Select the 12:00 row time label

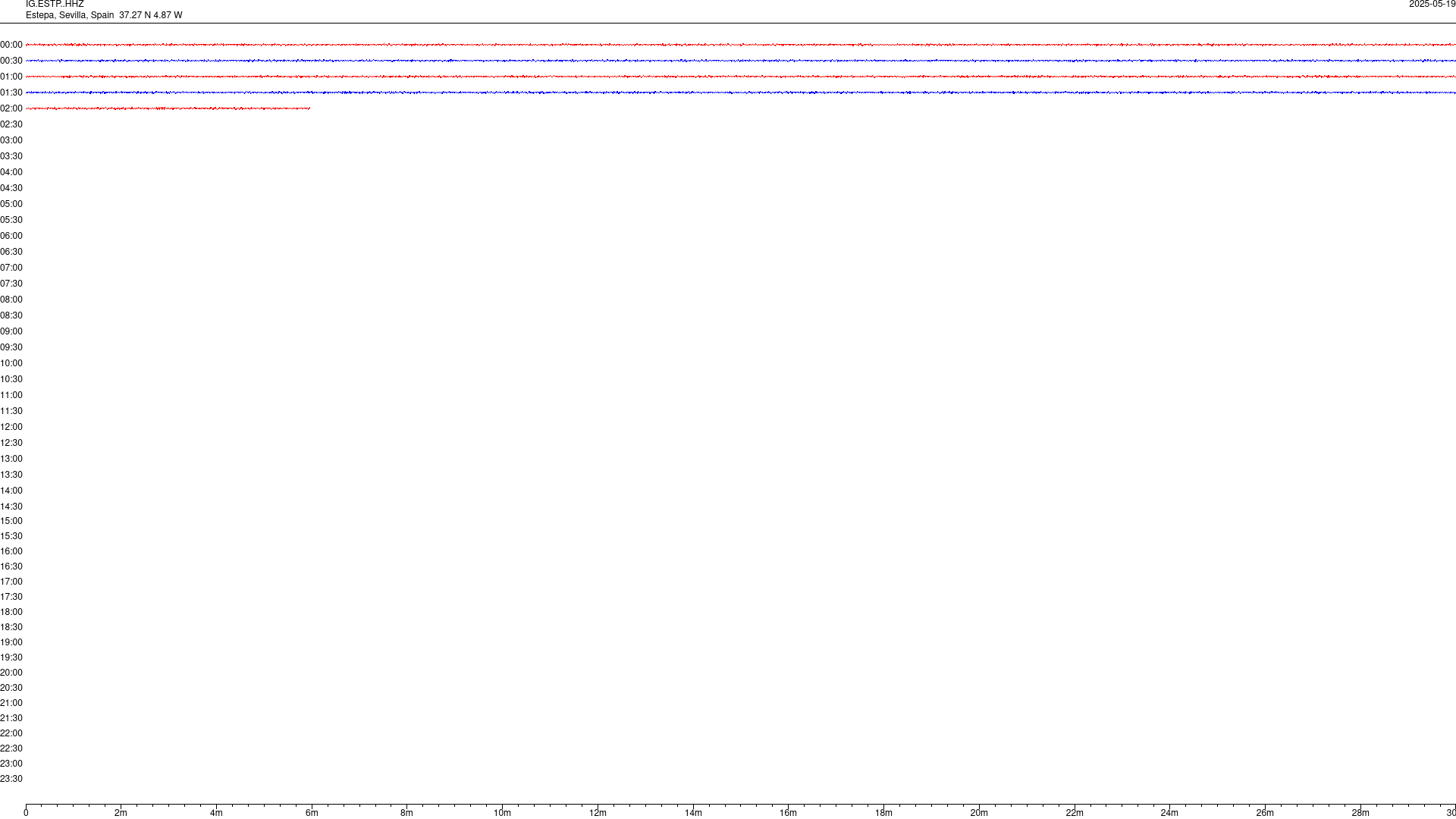(11, 427)
